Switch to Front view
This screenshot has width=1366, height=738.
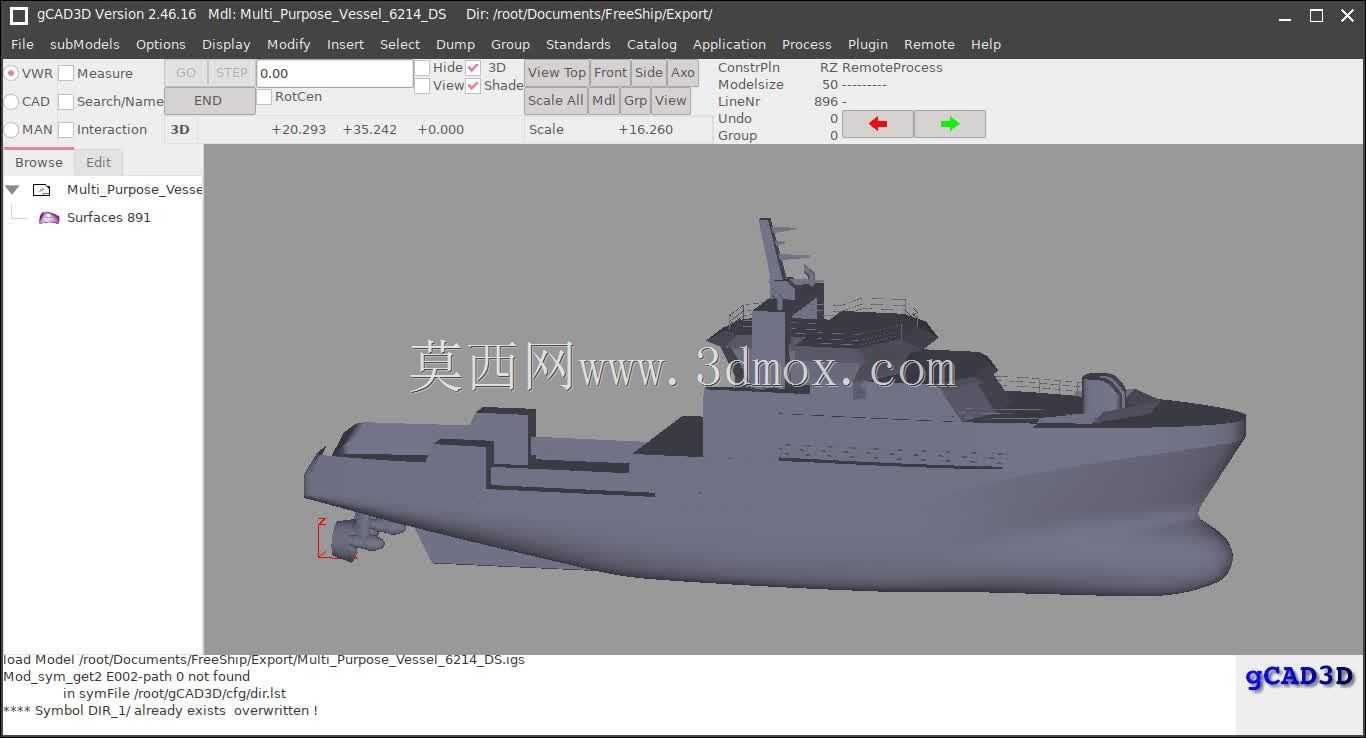pyautogui.click(x=610, y=73)
